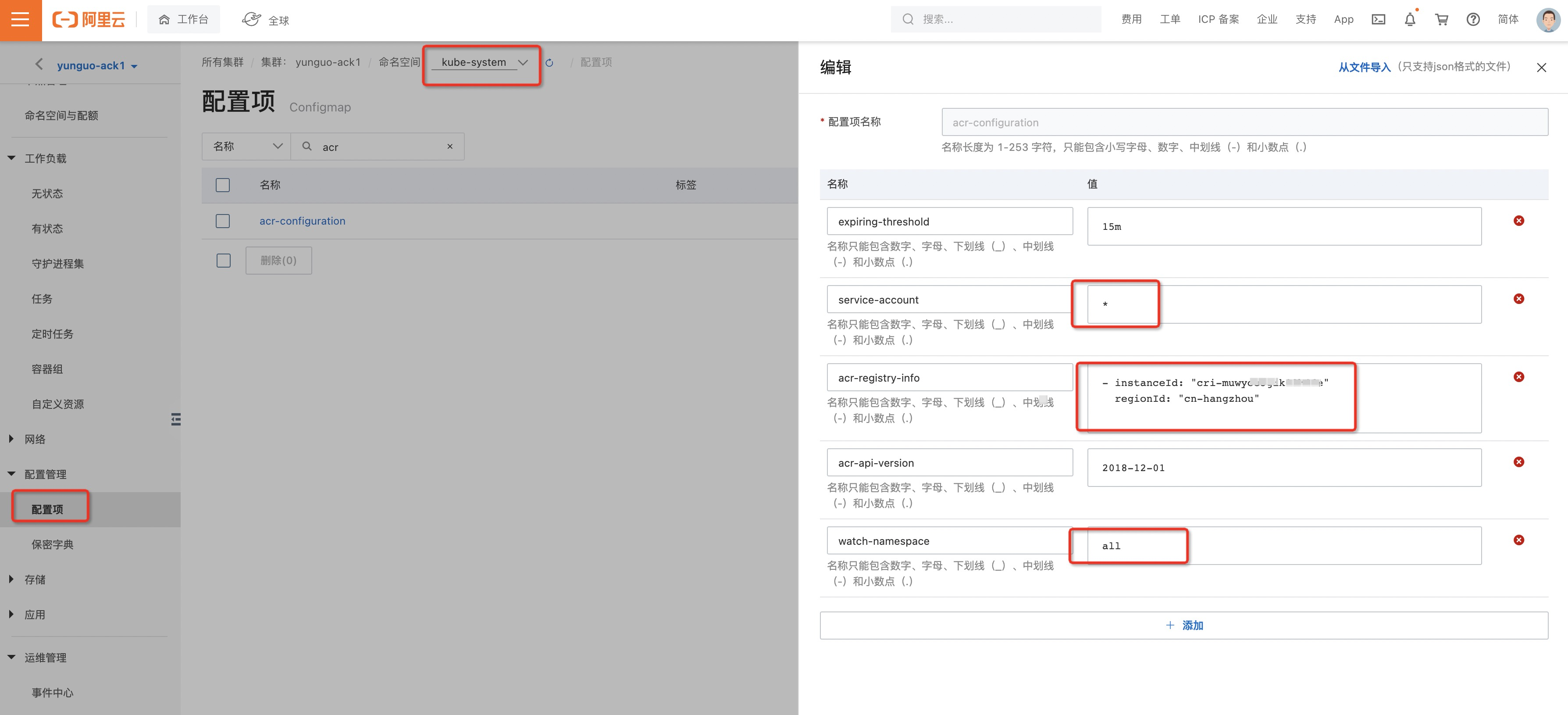
Task: Tick the checkbox beside delete button
Action: 223,261
